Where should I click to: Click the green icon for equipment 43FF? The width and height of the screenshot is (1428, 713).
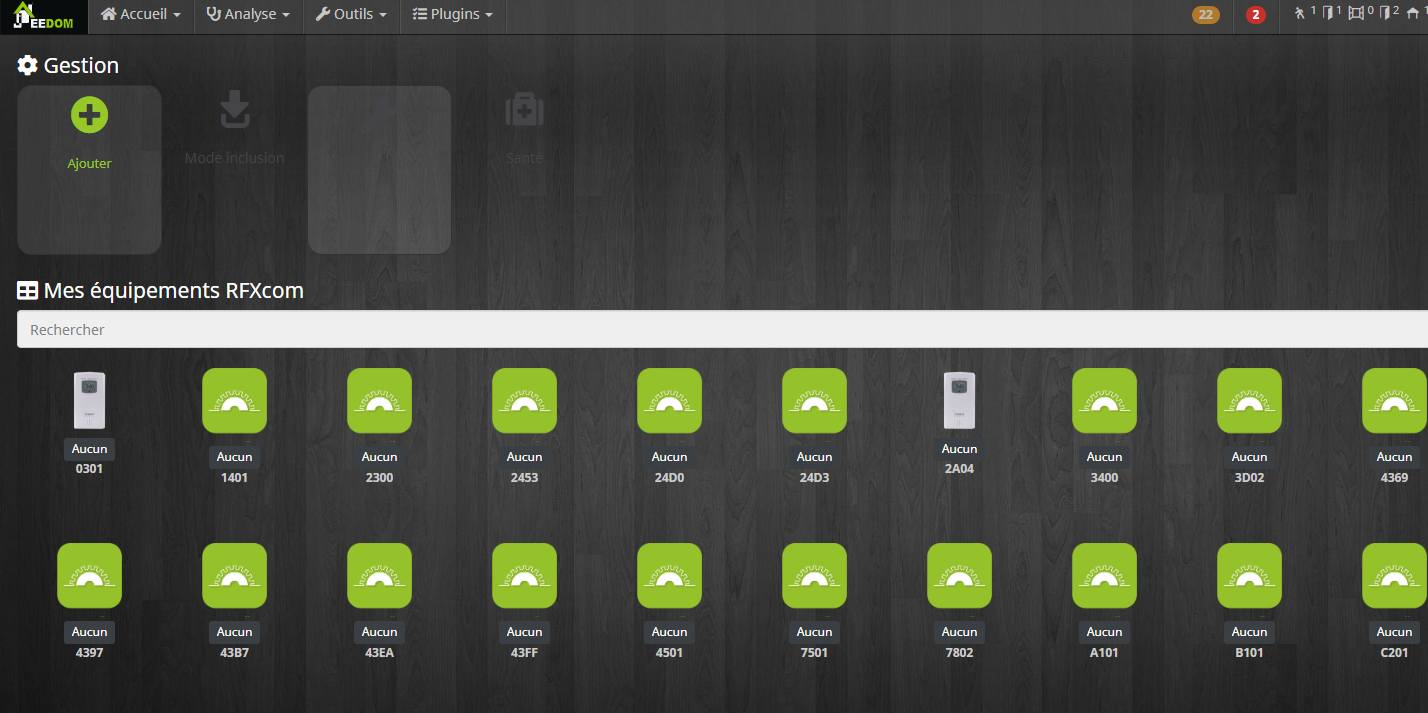coord(524,576)
